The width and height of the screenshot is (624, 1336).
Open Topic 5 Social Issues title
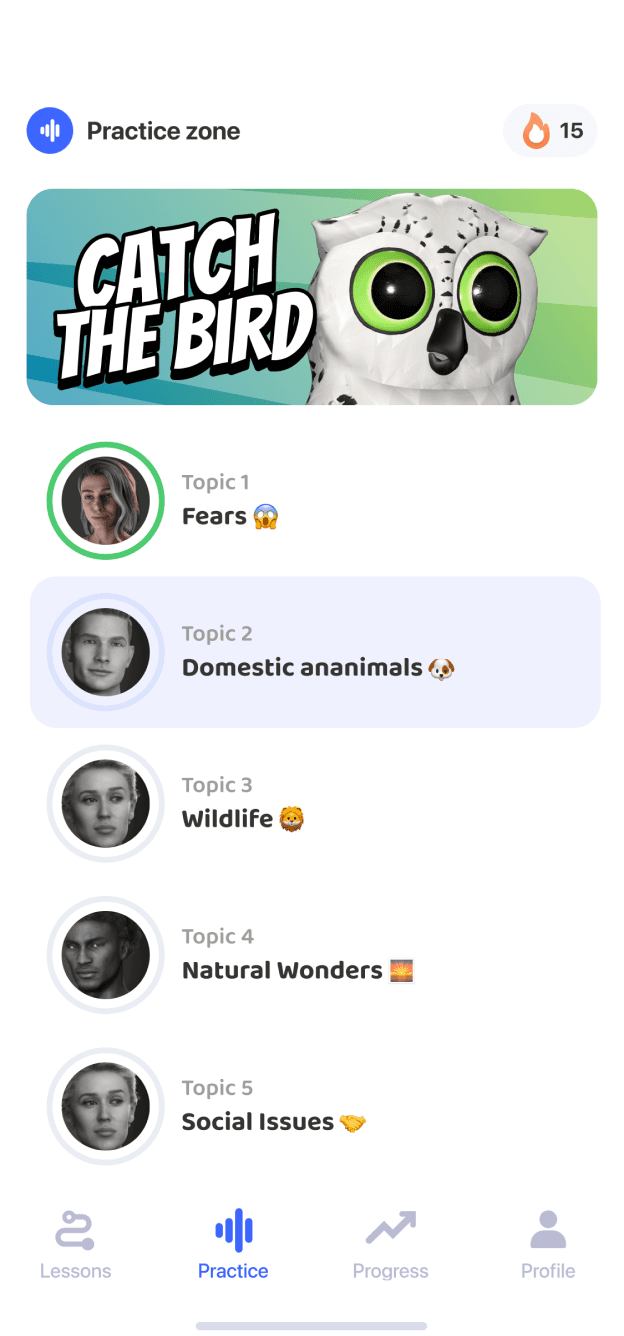pyautogui.click(x=258, y=1122)
